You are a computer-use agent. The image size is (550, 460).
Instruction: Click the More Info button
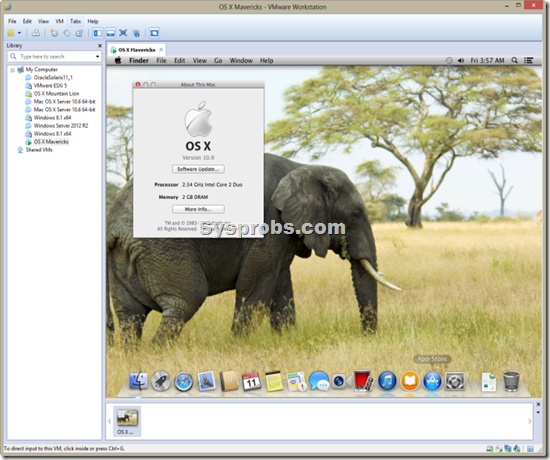tap(198, 209)
